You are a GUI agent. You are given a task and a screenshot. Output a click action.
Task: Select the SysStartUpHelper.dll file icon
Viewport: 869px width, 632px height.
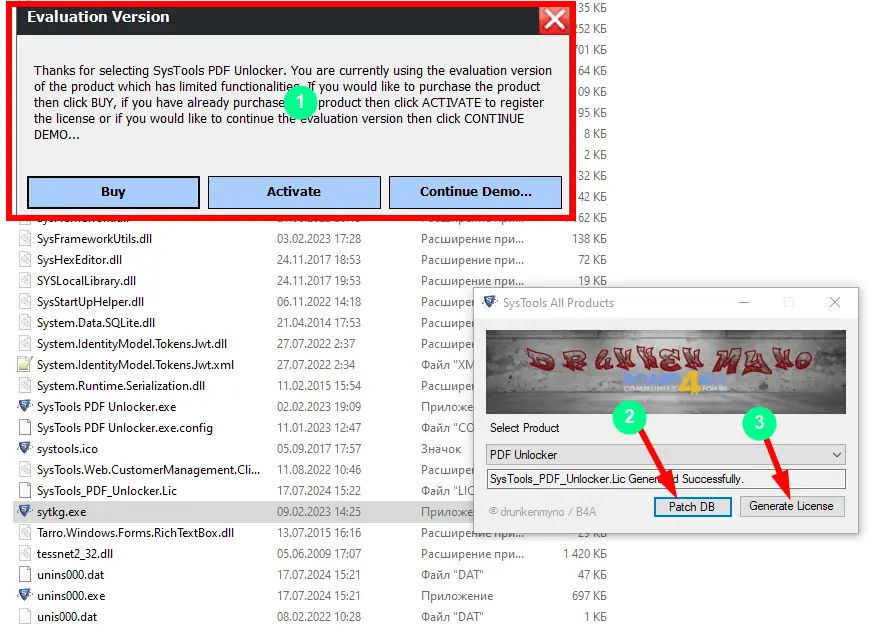pyautogui.click(x=25, y=302)
